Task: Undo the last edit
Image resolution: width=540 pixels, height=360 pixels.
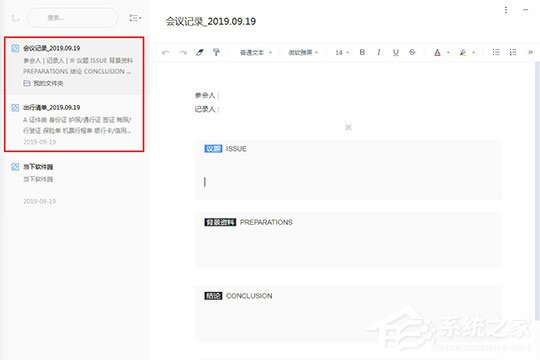Action: click(165, 52)
